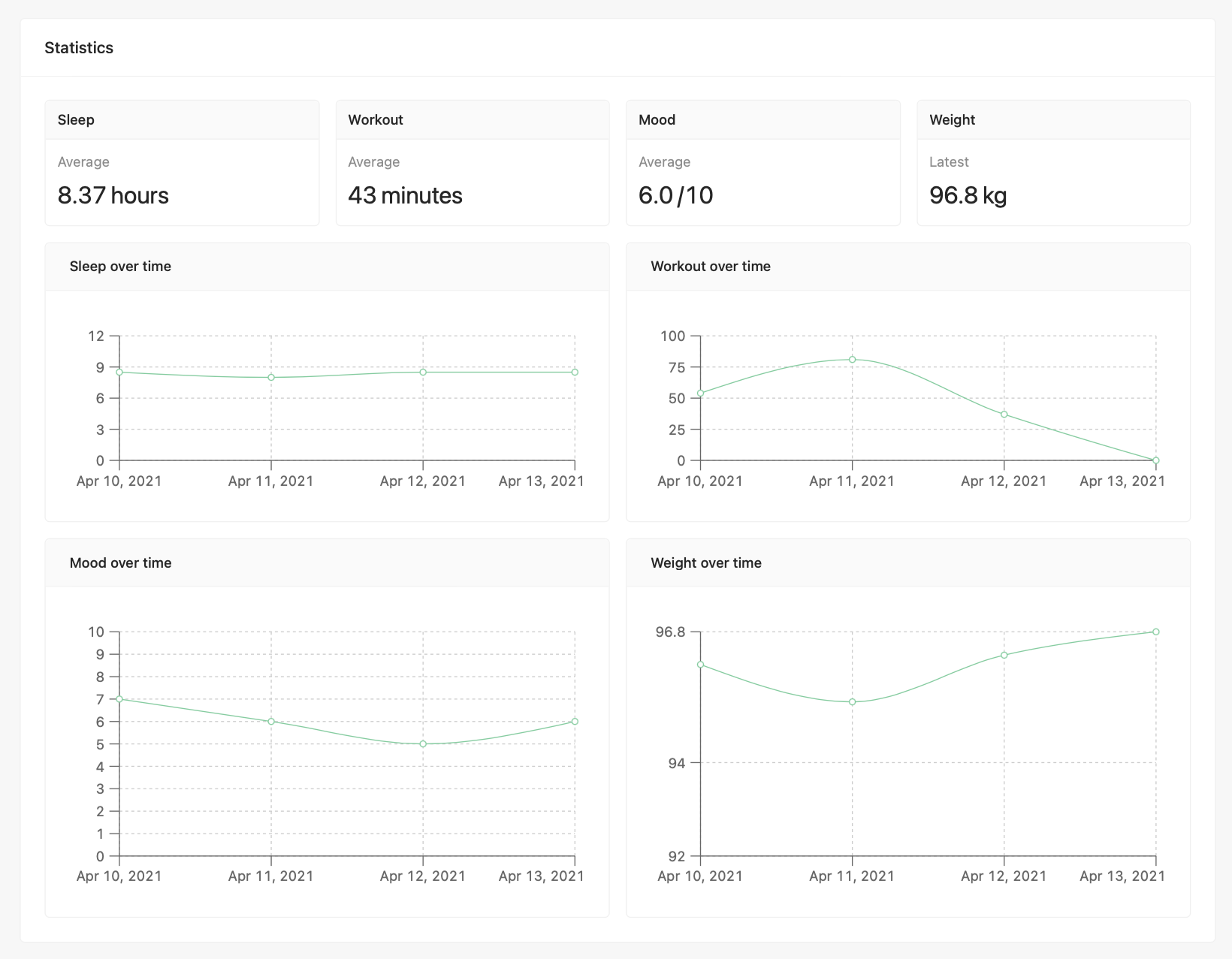Click Sleep chart's Apr 12 data point

pyautogui.click(x=423, y=372)
